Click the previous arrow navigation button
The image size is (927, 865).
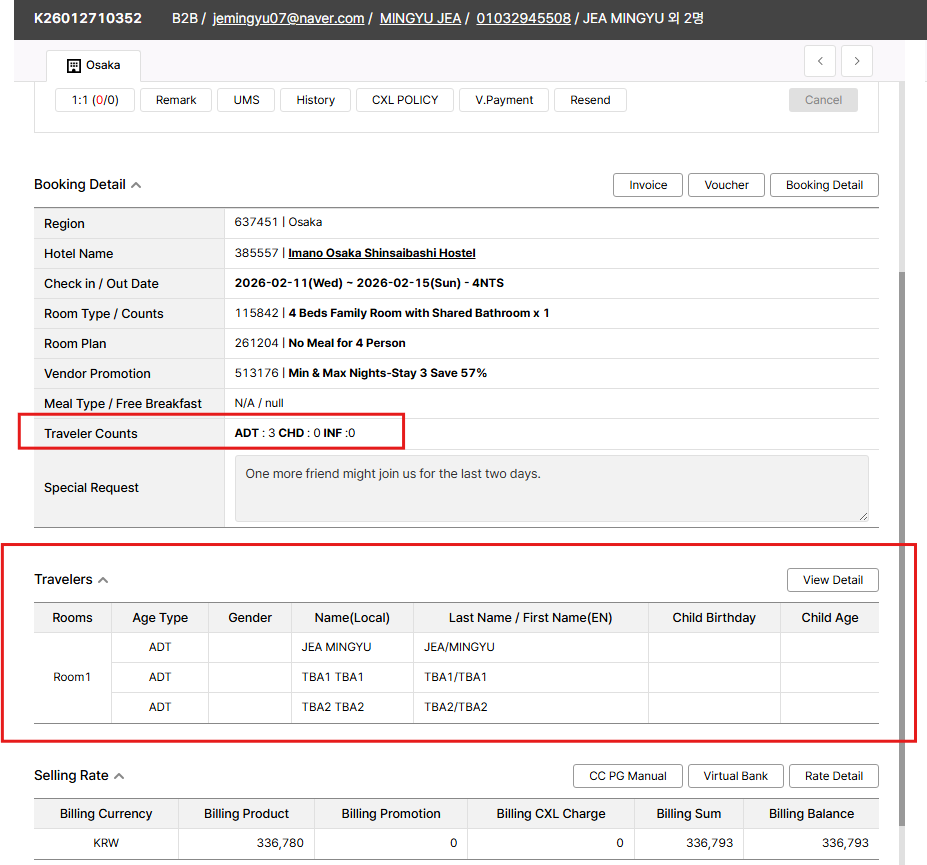tap(820, 61)
